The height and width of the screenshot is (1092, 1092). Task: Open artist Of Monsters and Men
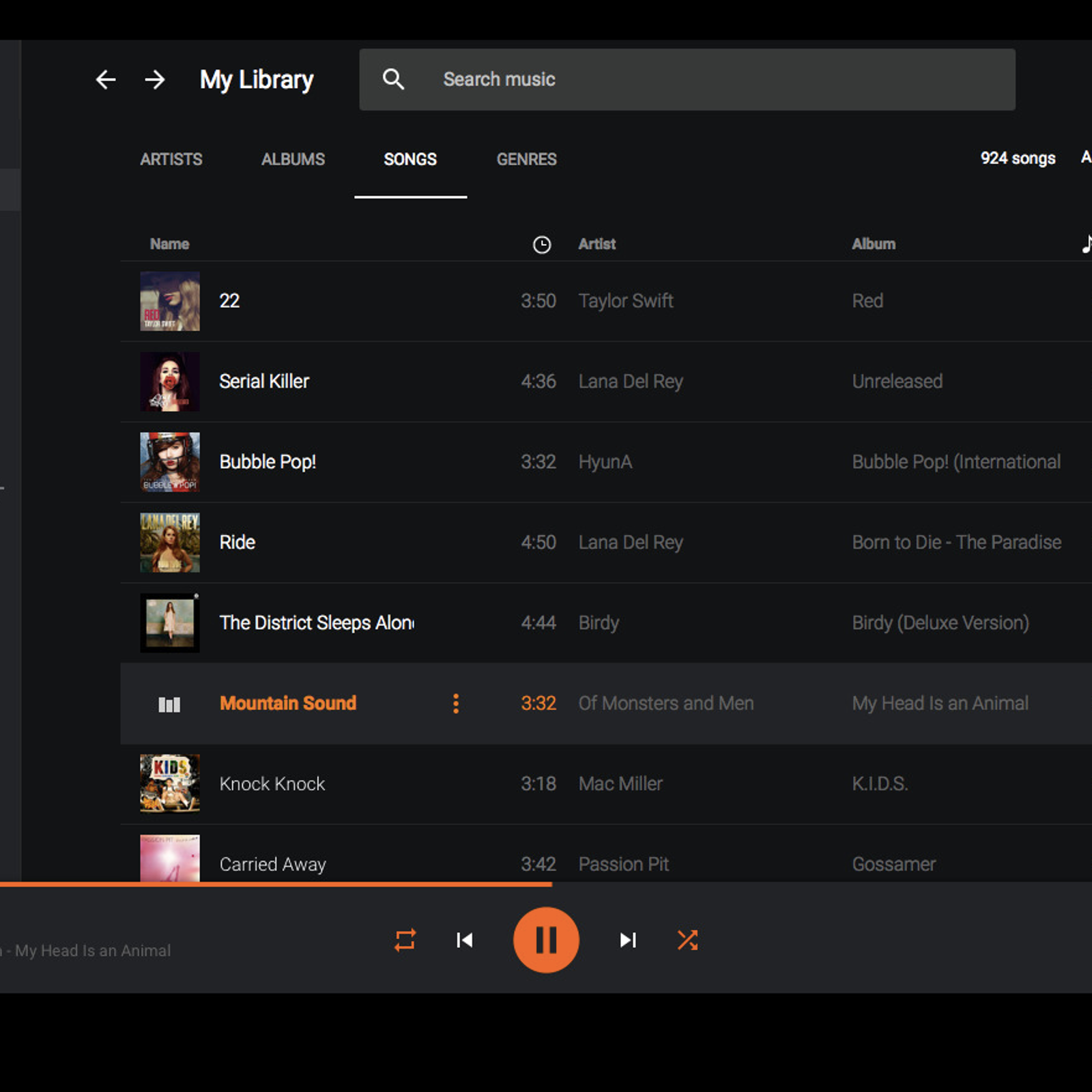tap(666, 704)
